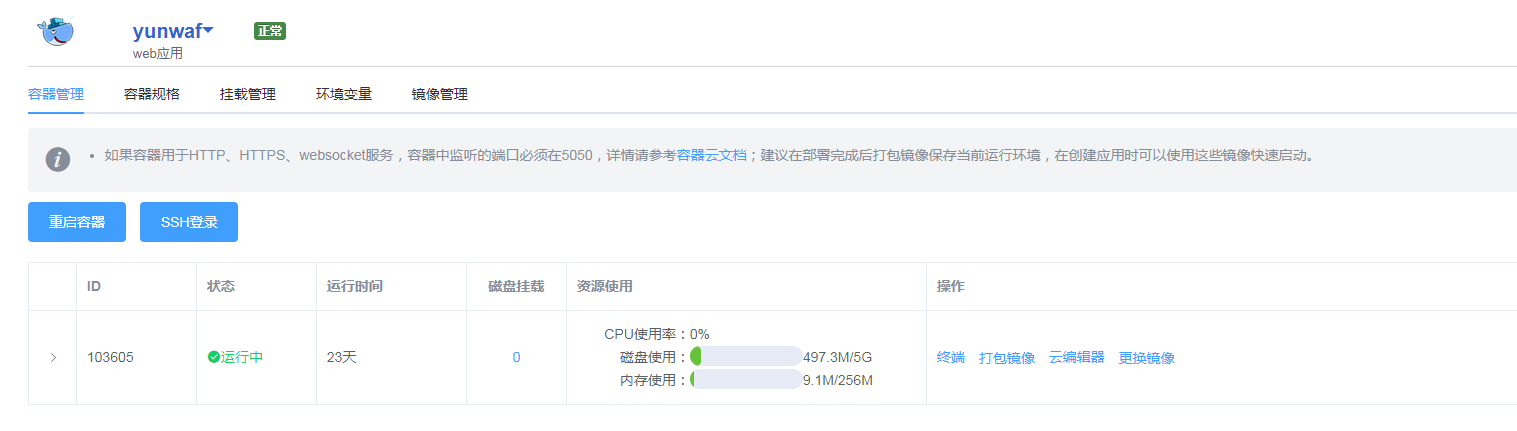This screenshot has height=431, width=1517.
Task: Open the 终端 terminal link
Action: [951, 357]
